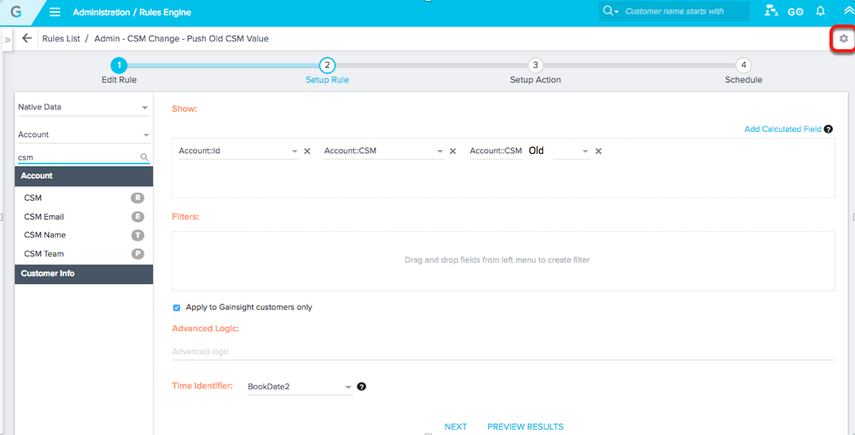The image size is (855, 435).
Task: Open the hierarchy sitemap icon in header
Action: click(x=771, y=11)
